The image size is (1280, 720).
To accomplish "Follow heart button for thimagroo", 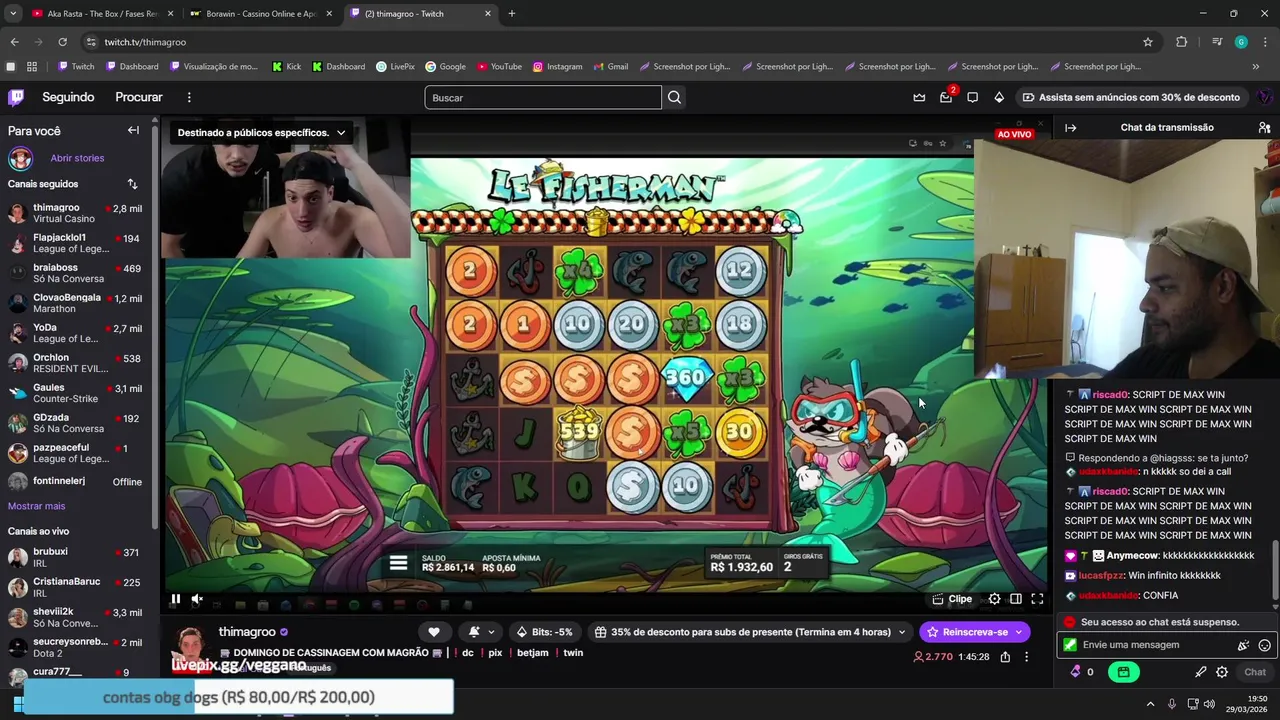I will point(433,632).
